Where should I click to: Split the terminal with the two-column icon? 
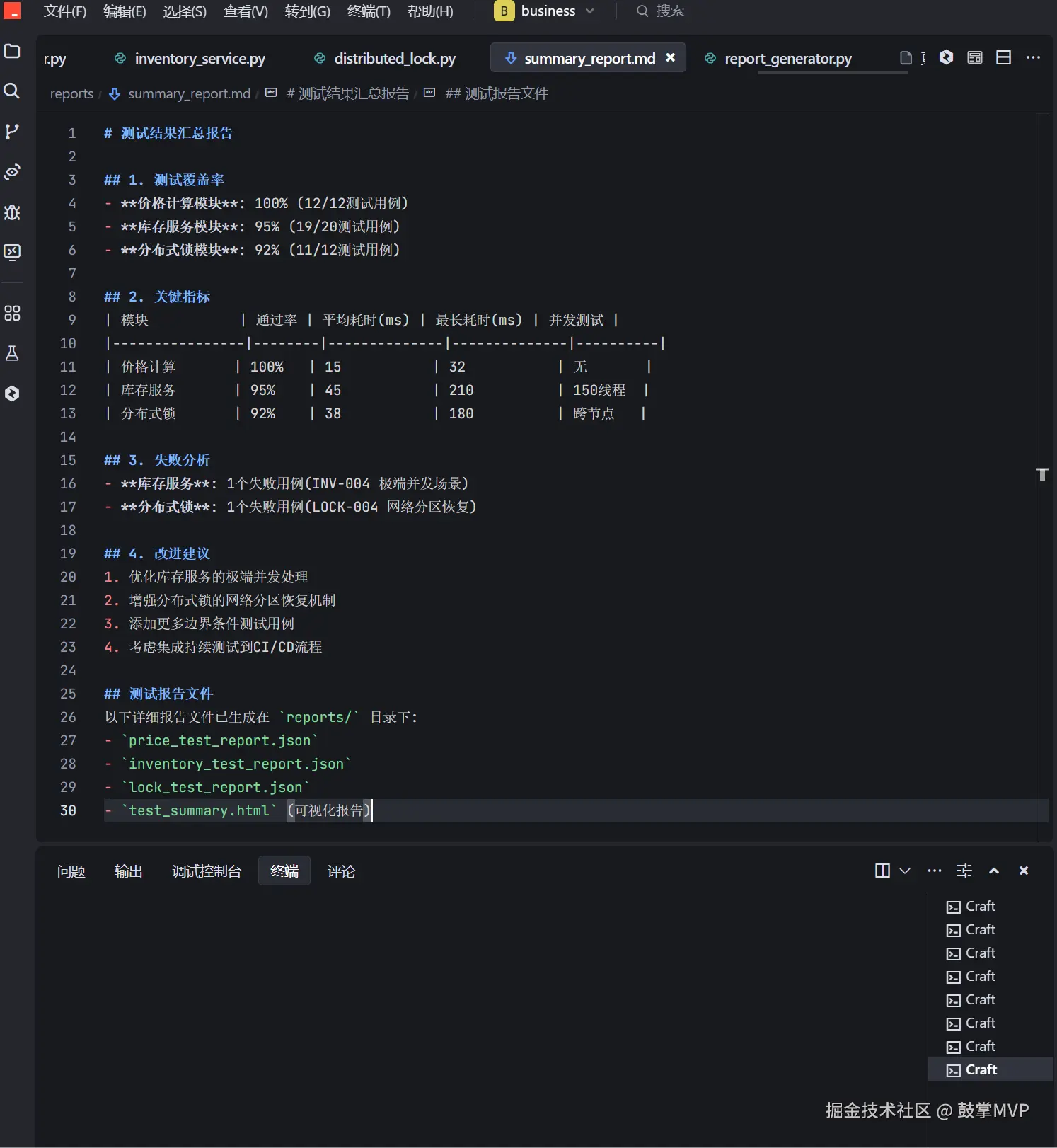pyautogui.click(x=882, y=871)
